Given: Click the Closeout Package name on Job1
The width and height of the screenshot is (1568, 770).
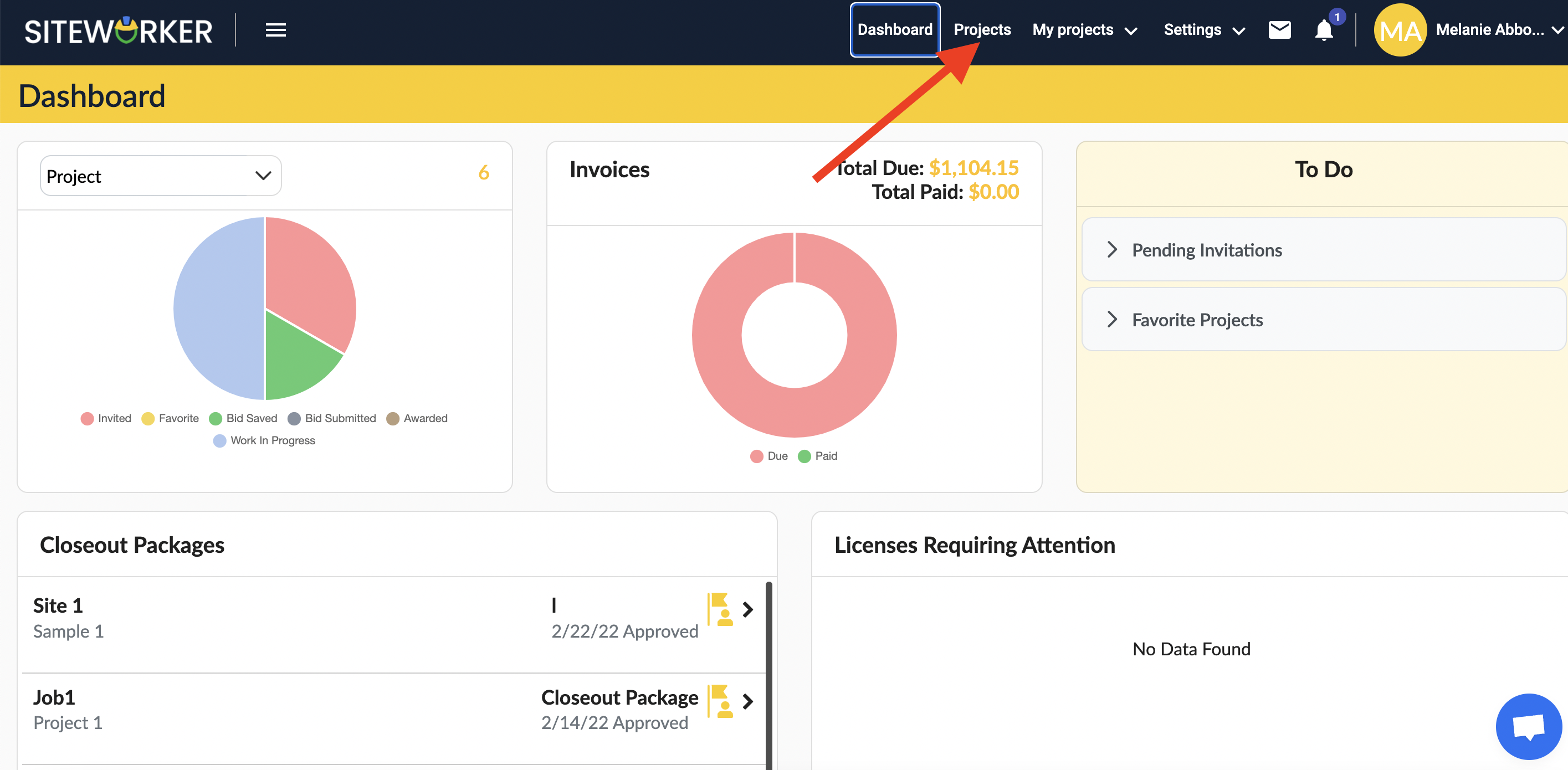Looking at the screenshot, I should (x=619, y=697).
